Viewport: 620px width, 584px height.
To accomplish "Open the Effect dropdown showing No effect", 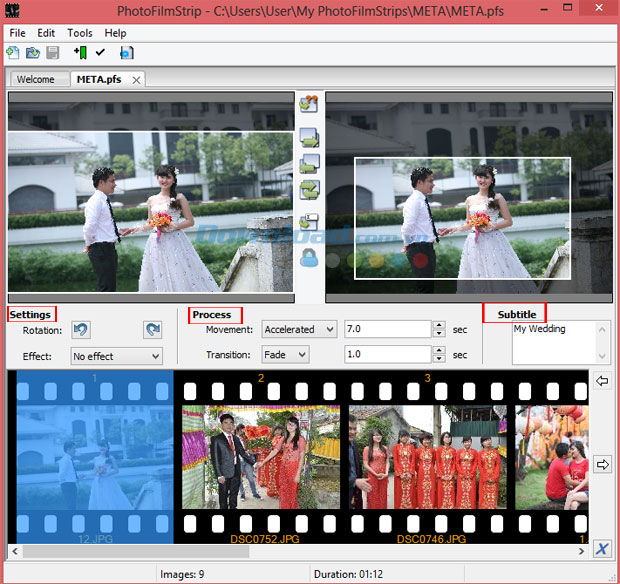I will (x=116, y=356).
